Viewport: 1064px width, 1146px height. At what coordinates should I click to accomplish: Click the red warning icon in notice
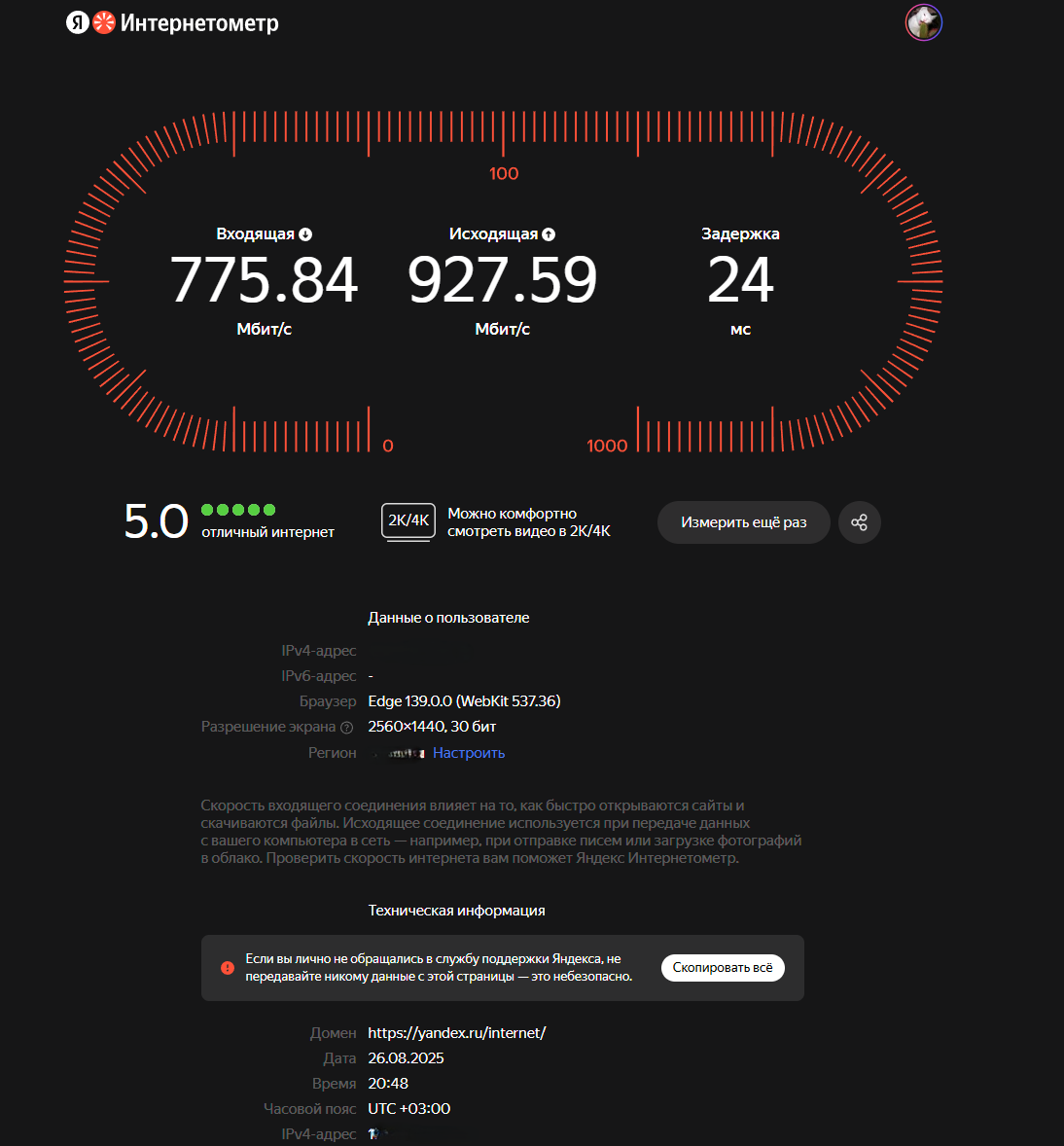click(228, 968)
